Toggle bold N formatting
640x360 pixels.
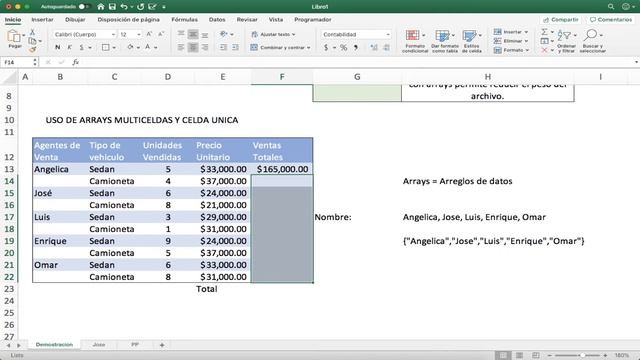pos(58,47)
